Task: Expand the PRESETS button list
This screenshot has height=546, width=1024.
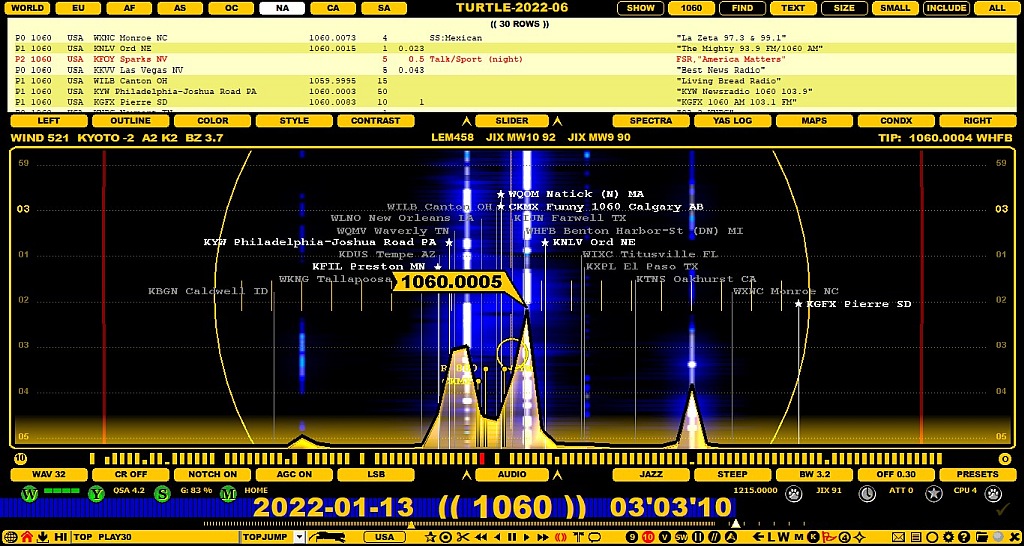Action: (x=977, y=474)
